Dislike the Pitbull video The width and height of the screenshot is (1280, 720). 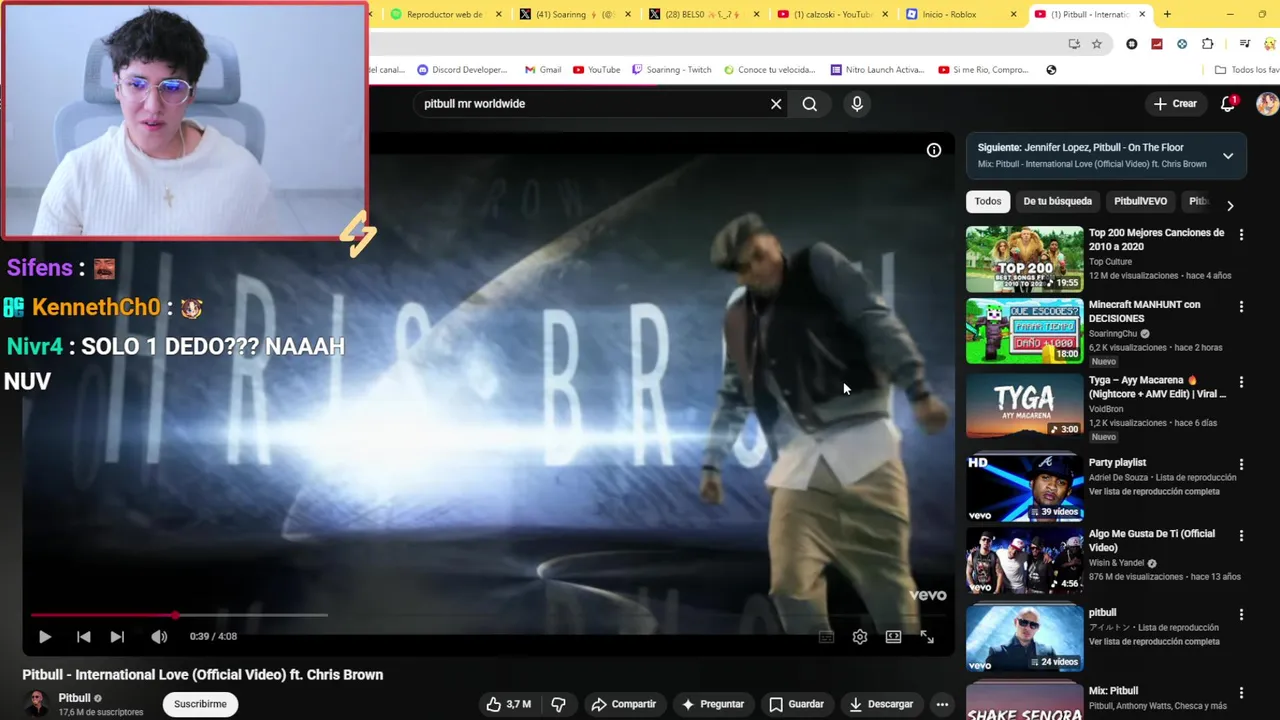[x=558, y=704]
